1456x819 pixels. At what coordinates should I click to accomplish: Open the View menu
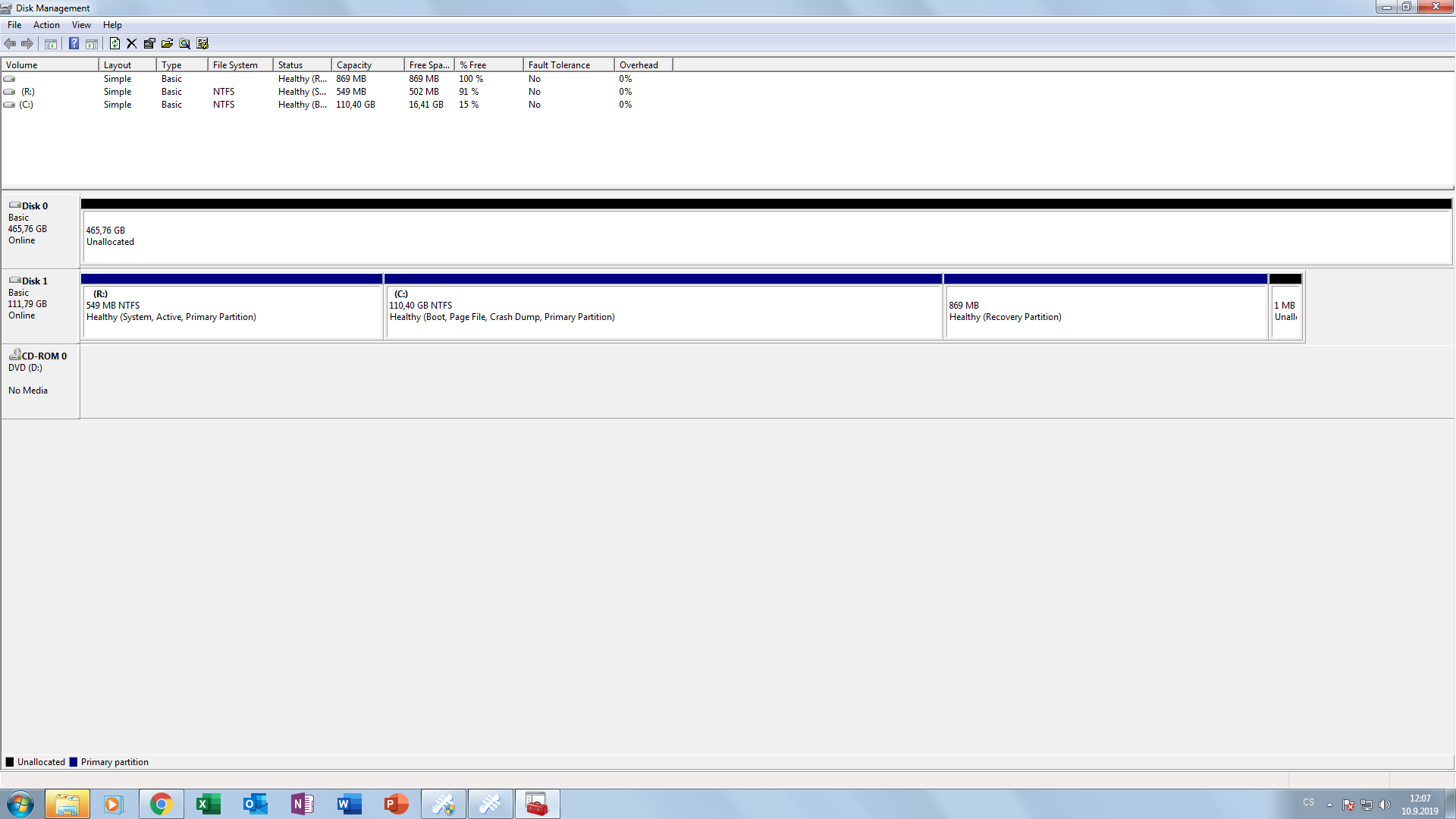[81, 25]
